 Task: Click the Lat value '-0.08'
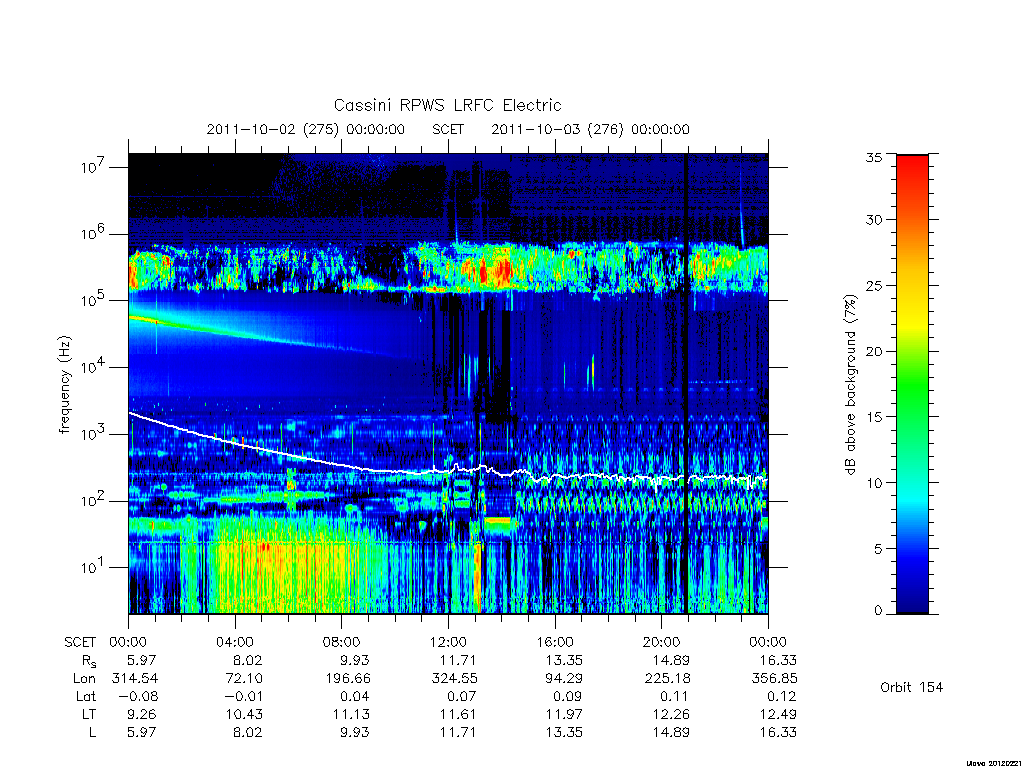[138, 696]
